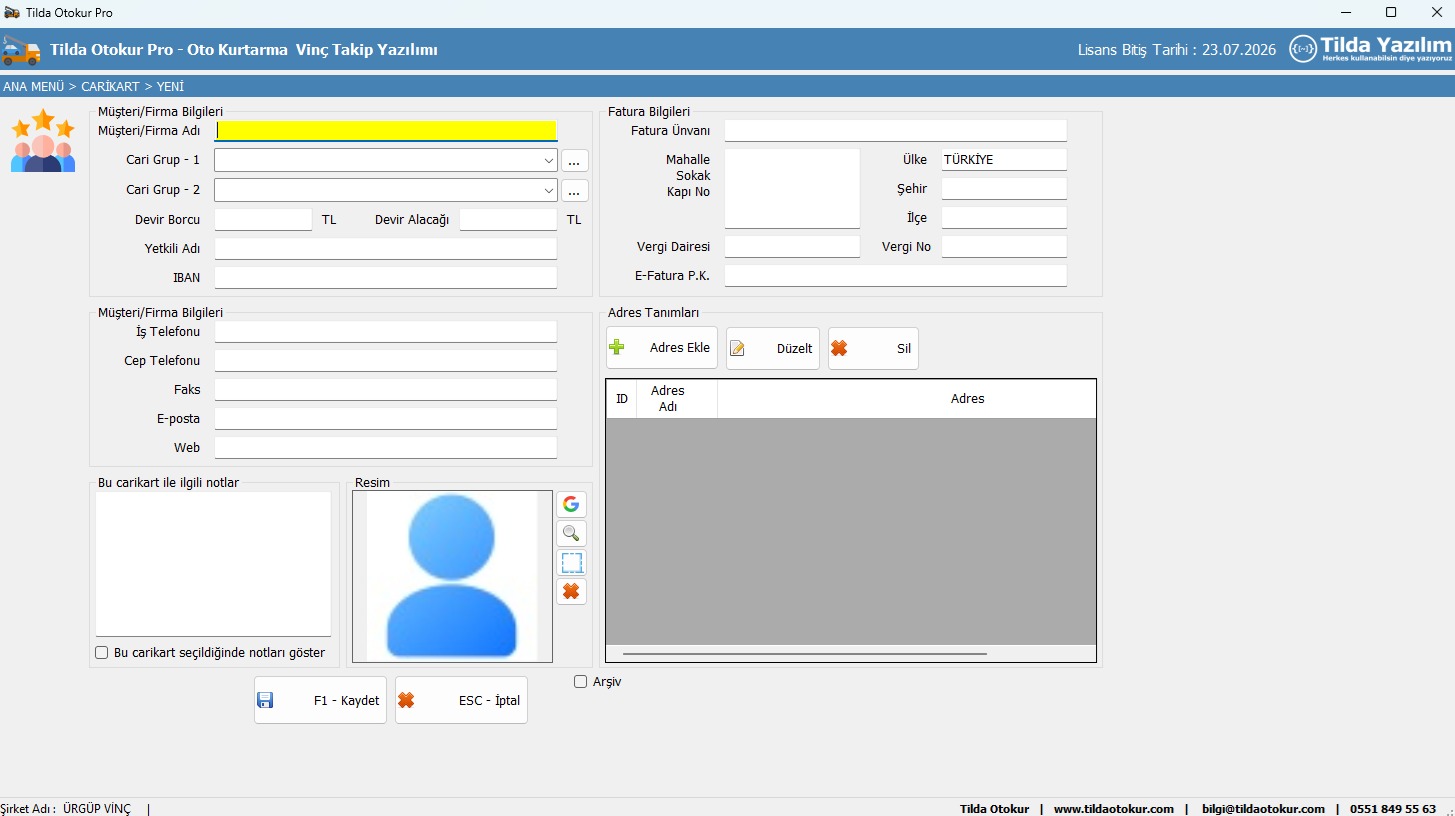1455x816 pixels.
Task: Click the Sil delete address button
Action: 873,349
